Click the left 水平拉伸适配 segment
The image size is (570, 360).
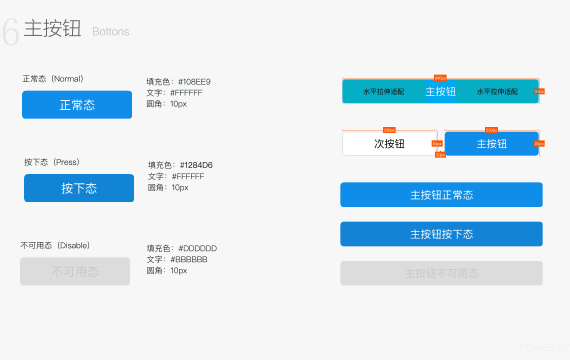[384, 91]
